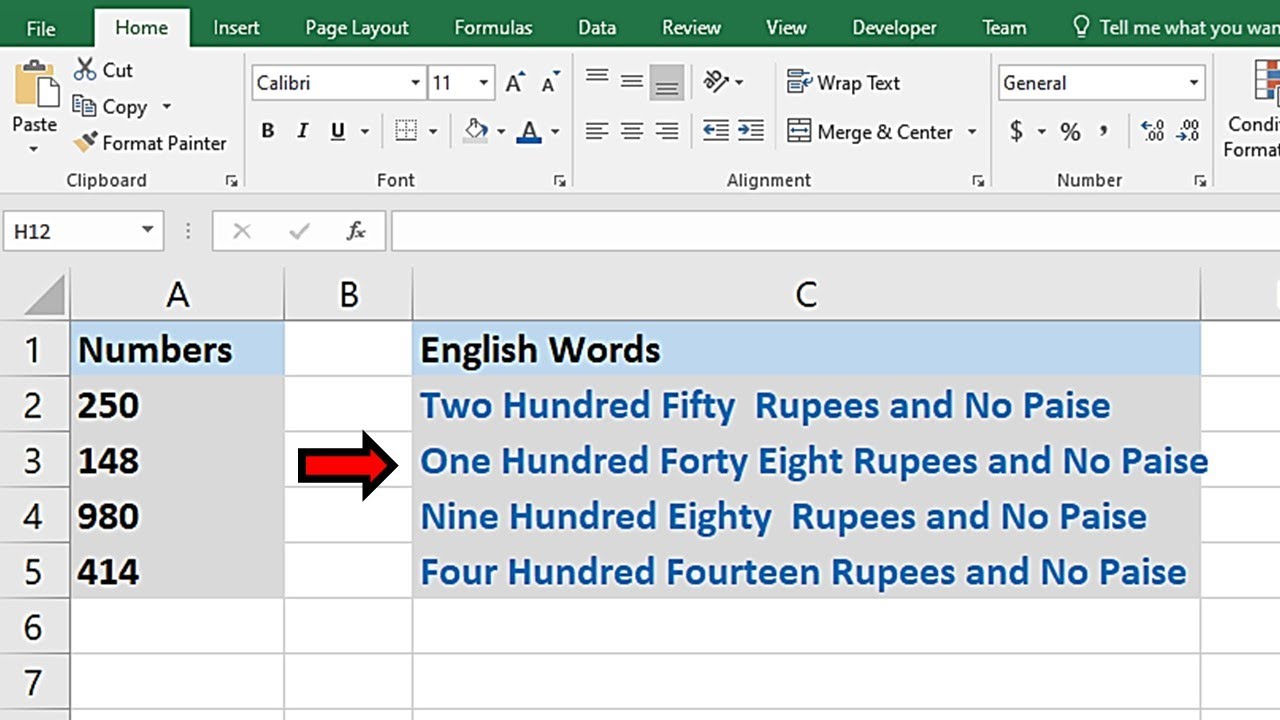Screen dimensions: 1280x720
Task: Apply cell borders icon
Action: coord(405,131)
